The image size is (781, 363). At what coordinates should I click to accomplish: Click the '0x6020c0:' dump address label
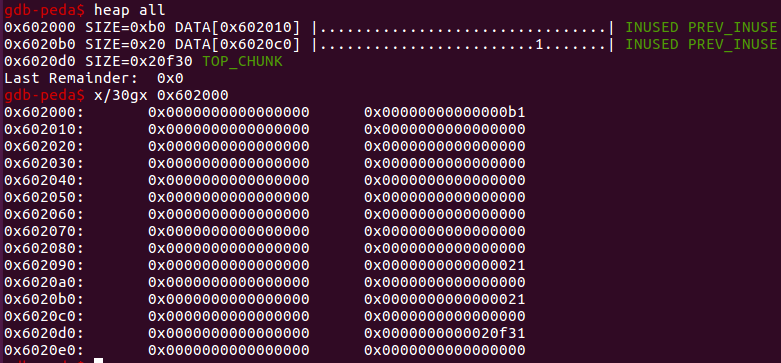pos(44,316)
